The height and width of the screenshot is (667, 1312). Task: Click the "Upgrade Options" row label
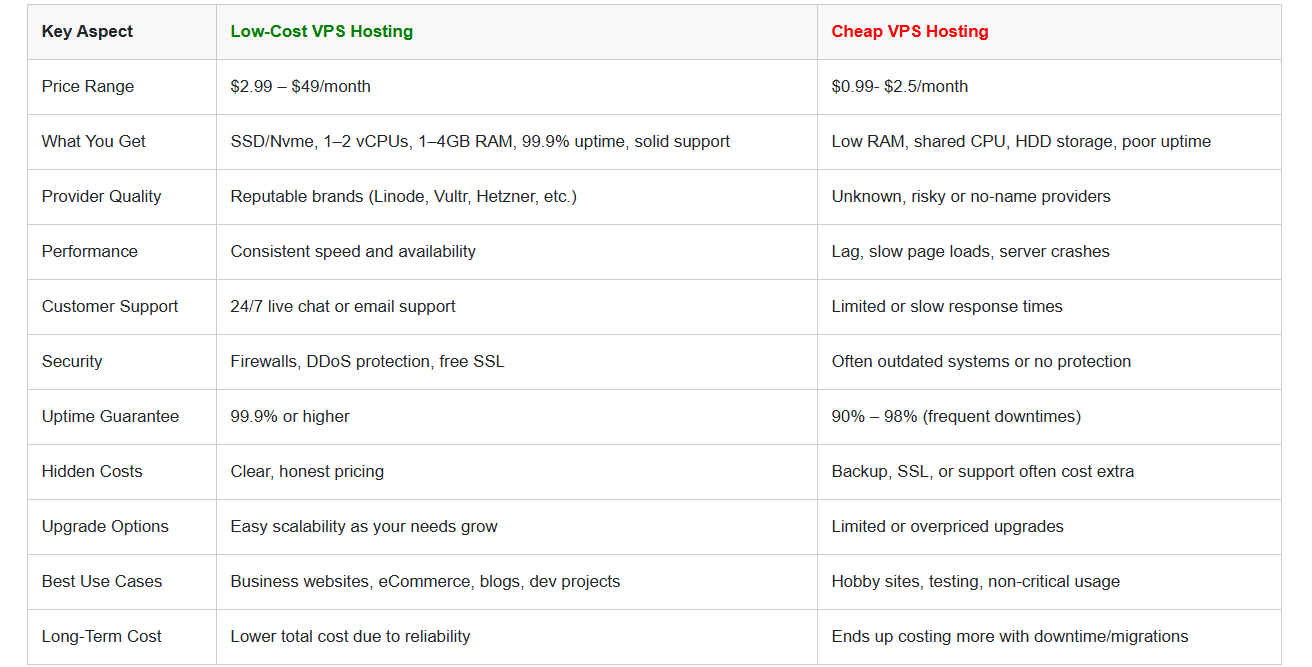(105, 526)
